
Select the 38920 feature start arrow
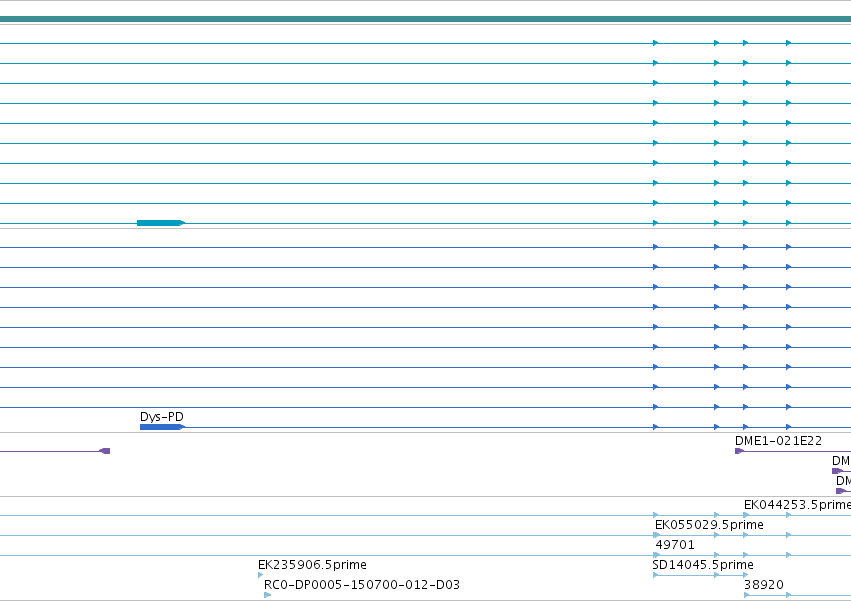coord(747,595)
